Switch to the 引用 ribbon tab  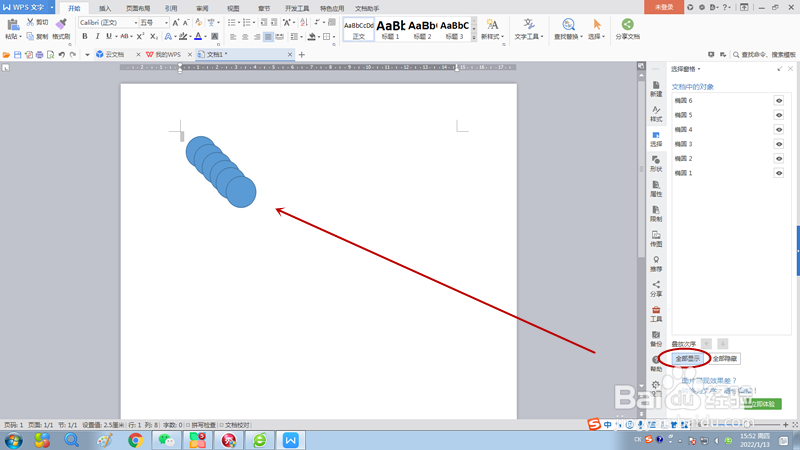171,8
